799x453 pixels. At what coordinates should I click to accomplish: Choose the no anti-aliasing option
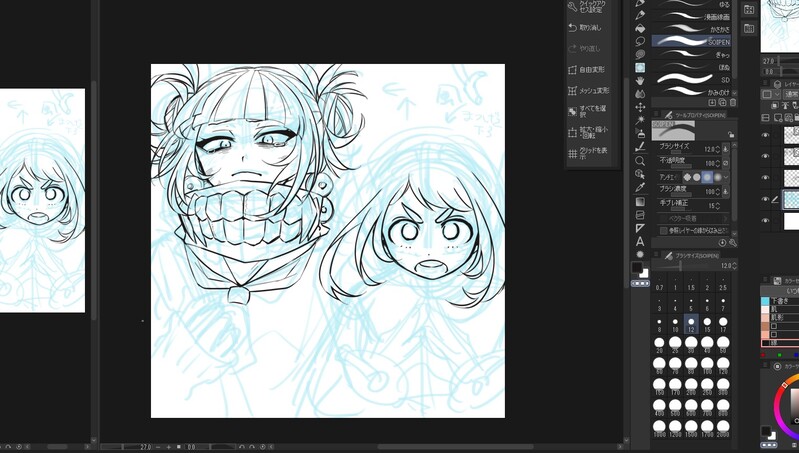[x=687, y=177]
